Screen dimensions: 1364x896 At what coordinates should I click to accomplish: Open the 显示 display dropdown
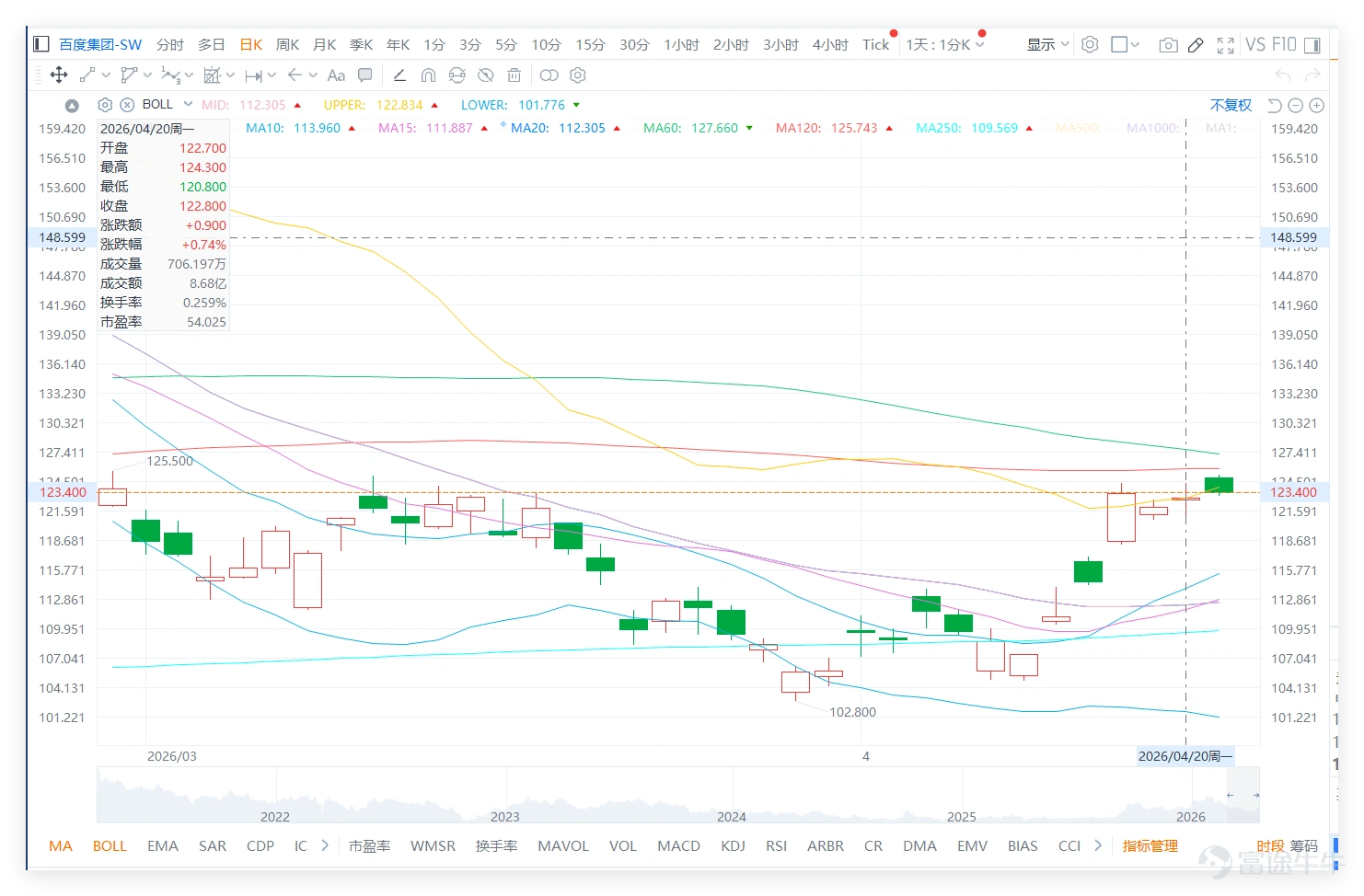[1048, 44]
